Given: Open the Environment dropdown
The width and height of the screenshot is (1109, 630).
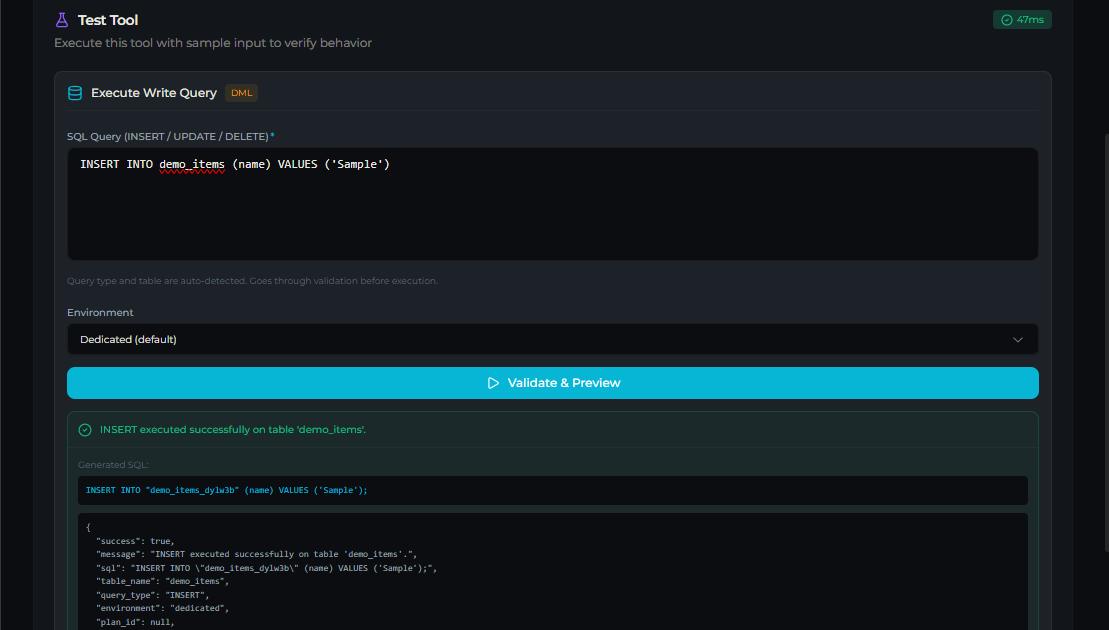Looking at the screenshot, I should 552,339.
